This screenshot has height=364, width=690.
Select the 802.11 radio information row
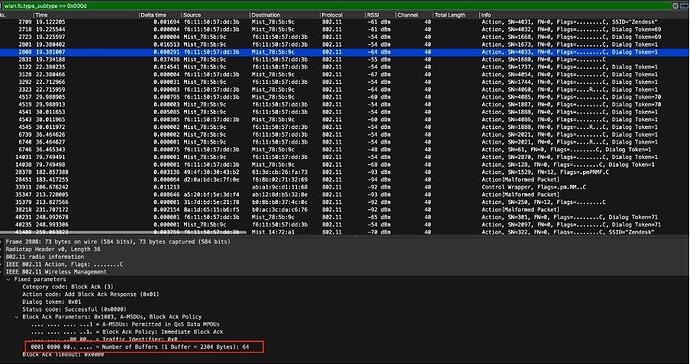coord(345,257)
